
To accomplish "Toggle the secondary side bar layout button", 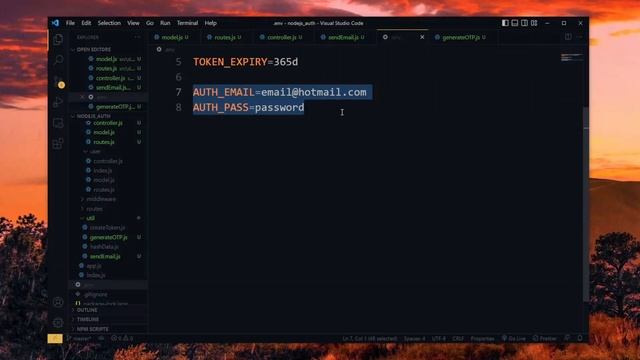I will tap(524, 23).
